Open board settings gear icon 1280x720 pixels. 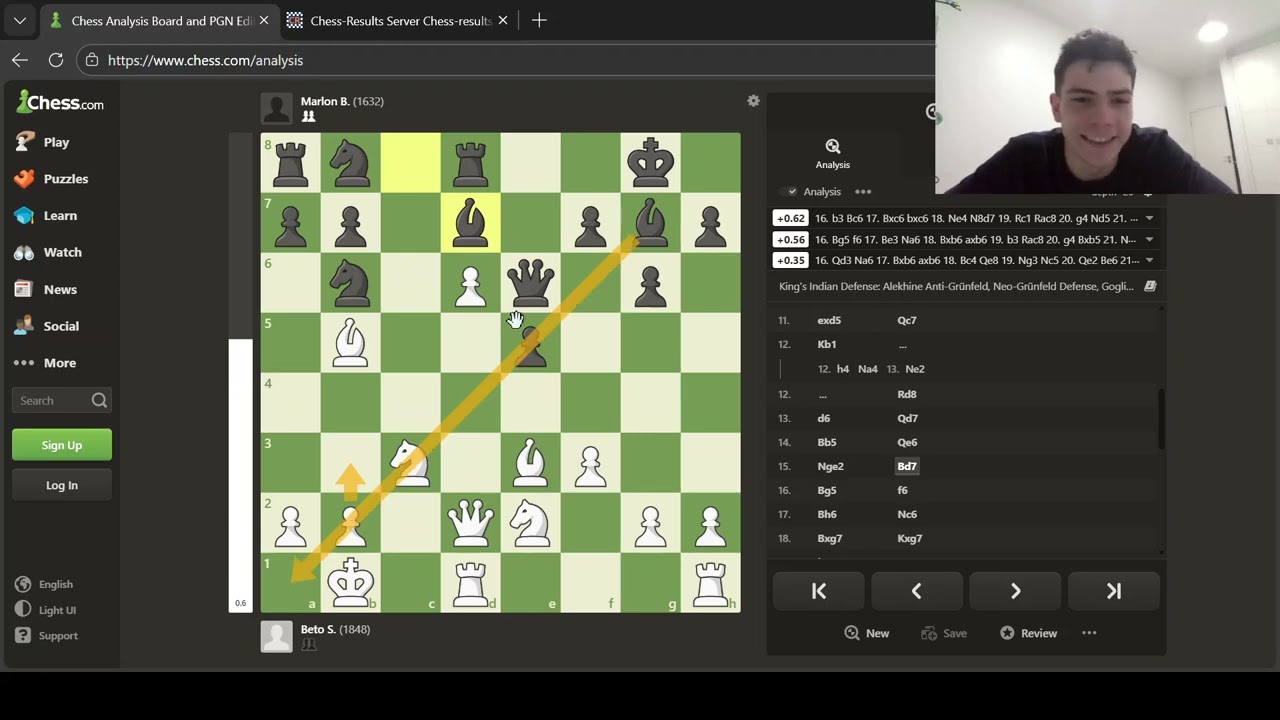[x=753, y=101]
